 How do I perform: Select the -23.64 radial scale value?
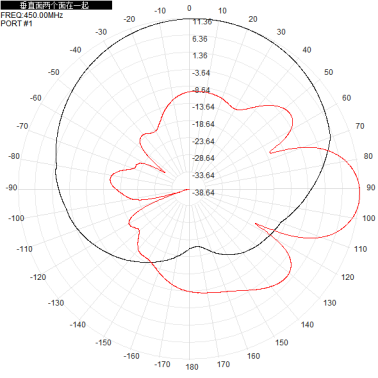[x=203, y=142]
